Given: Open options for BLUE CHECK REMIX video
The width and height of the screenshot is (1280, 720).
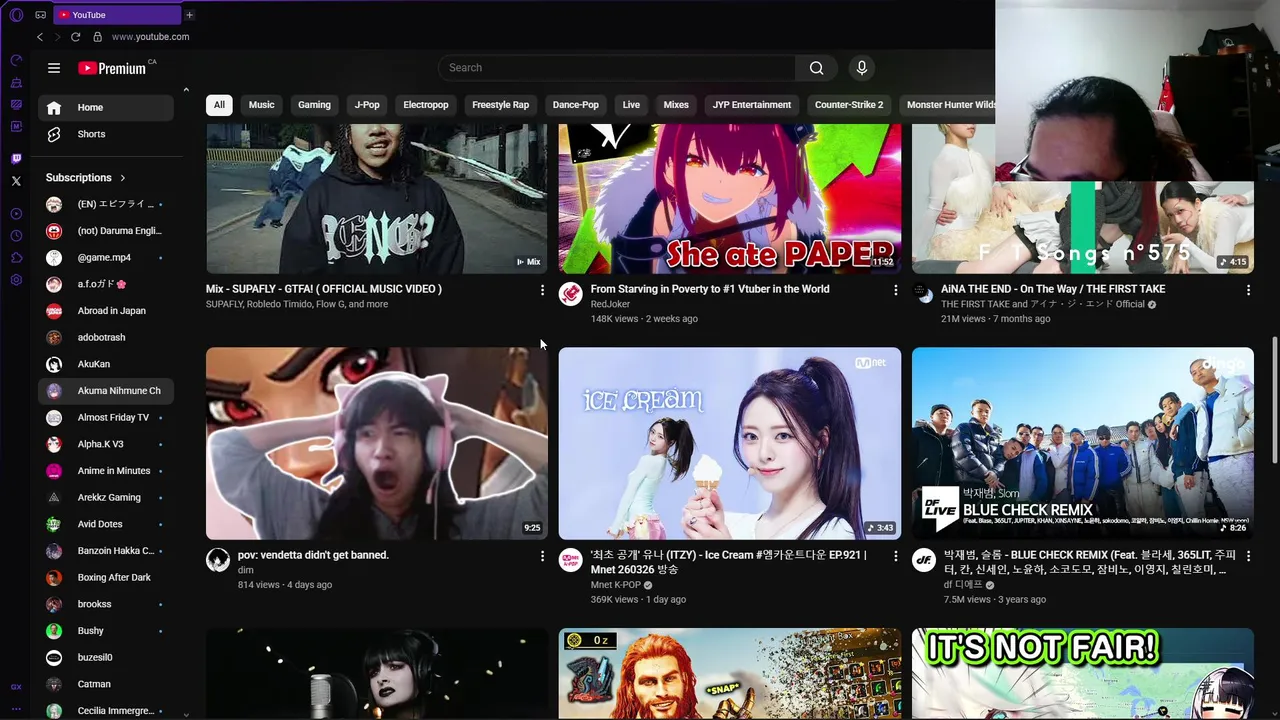Looking at the screenshot, I should [1248, 556].
